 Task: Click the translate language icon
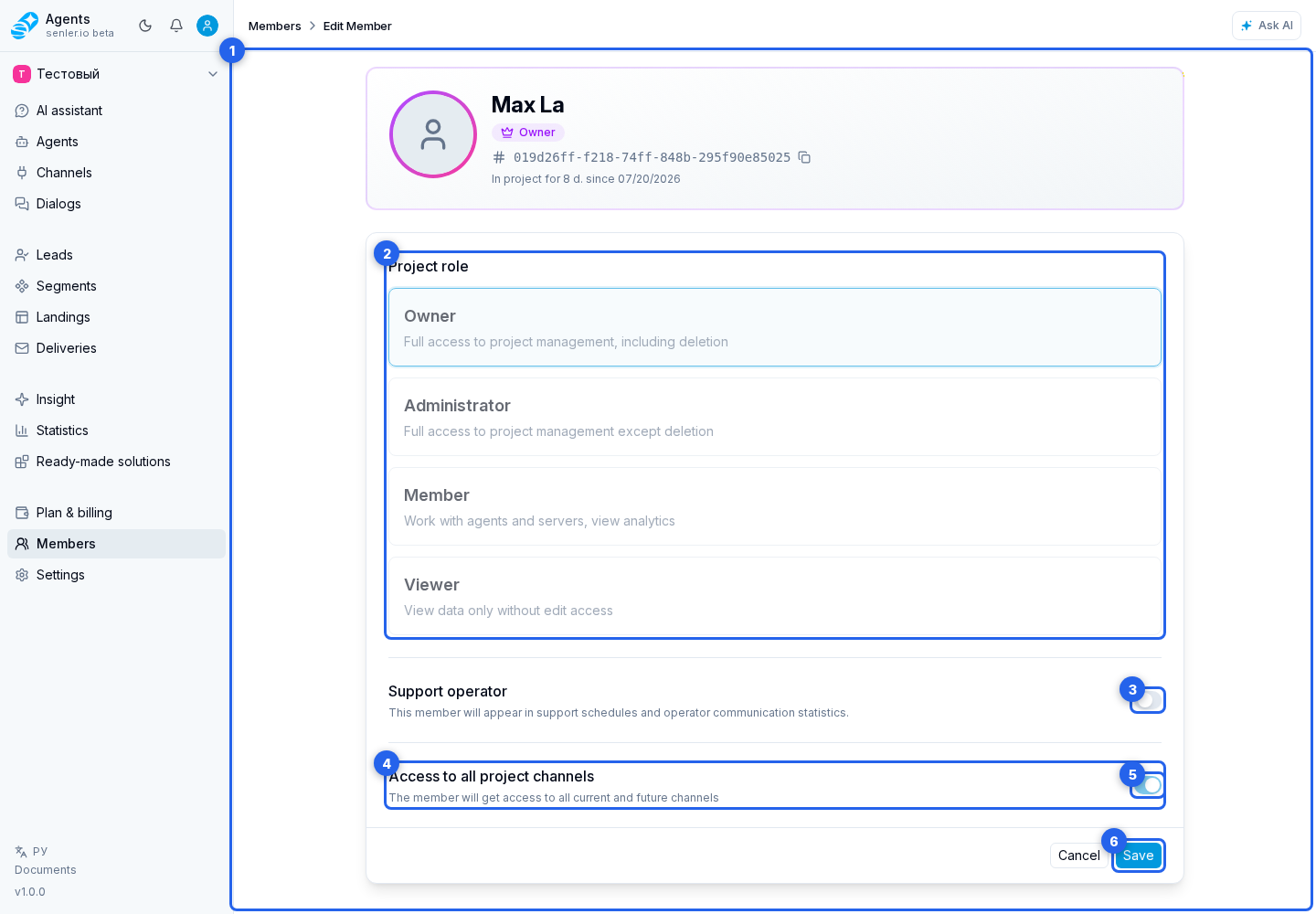pos(21,851)
